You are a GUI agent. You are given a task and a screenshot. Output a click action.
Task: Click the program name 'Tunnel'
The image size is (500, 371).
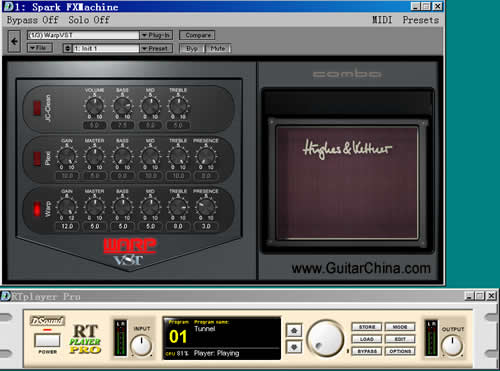pyautogui.click(x=205, y=329)
